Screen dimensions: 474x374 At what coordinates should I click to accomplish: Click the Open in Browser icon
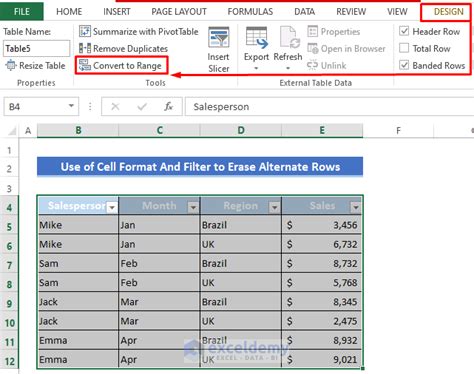[x=312, y=48]
